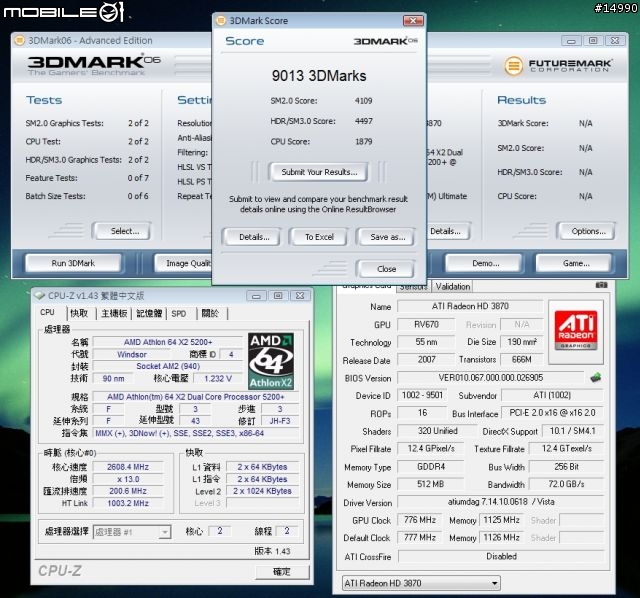
Task: Click the Driver Version field in GPU-Z
Action: tap(500, 502)
